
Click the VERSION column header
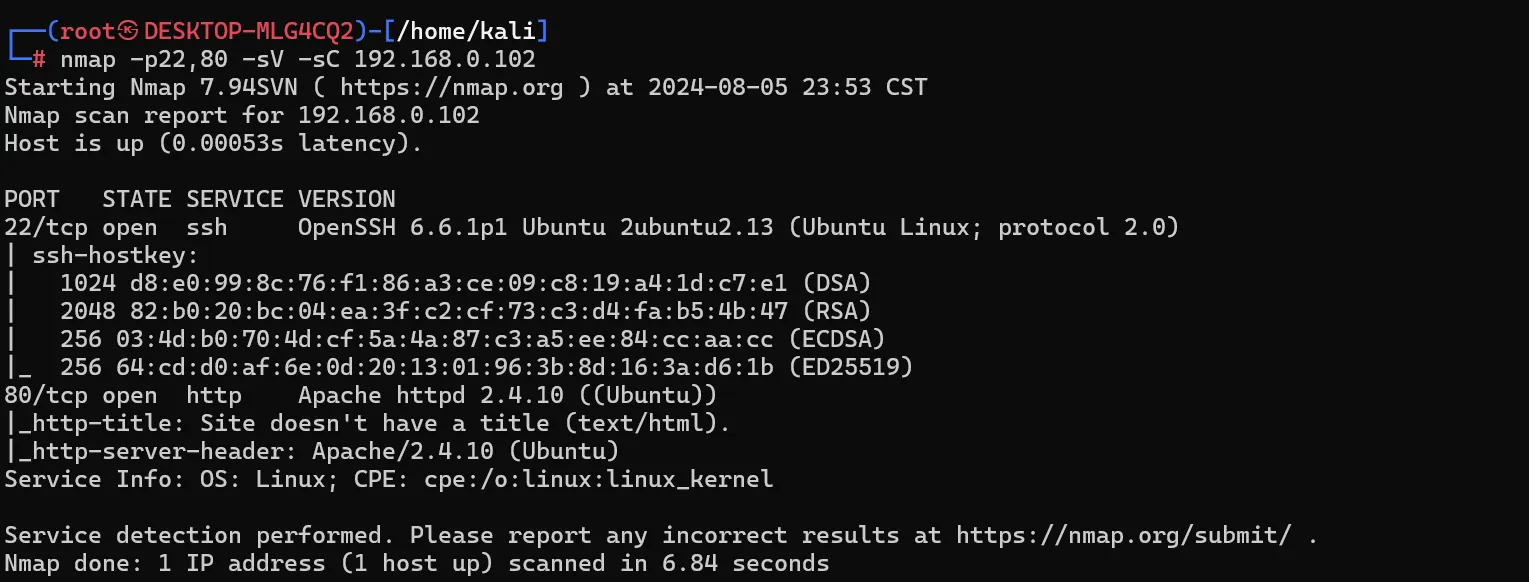(347, 199)
